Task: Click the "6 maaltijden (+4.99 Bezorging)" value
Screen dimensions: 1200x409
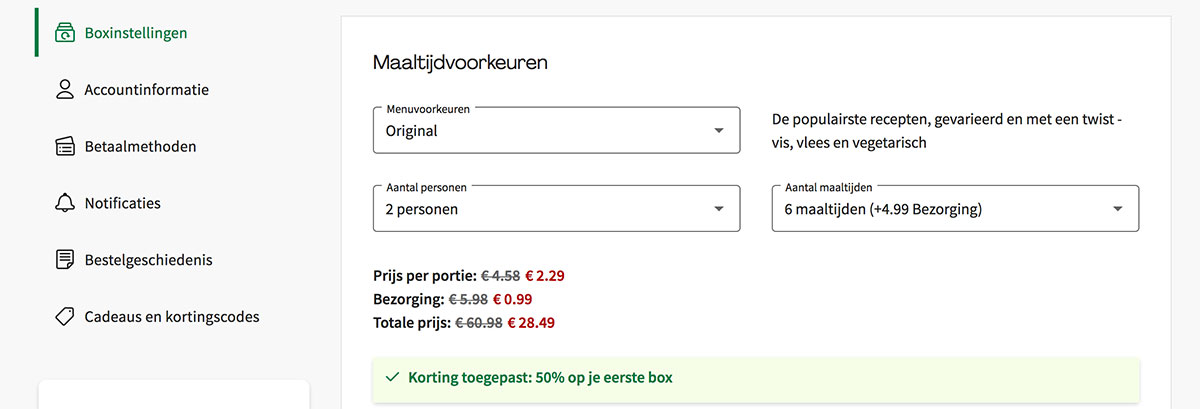Action: 883,209
